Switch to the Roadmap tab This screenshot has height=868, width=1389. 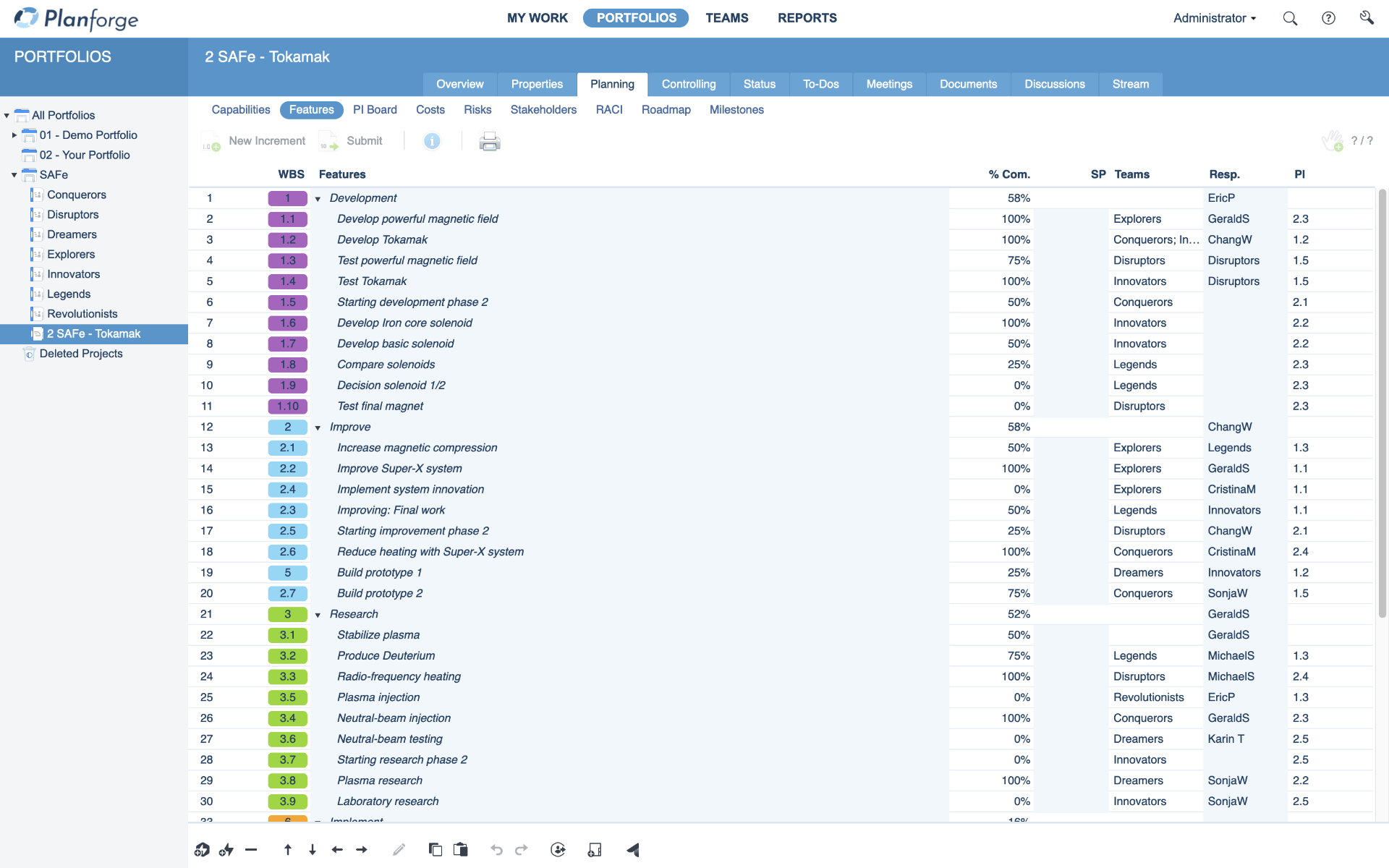coord(666,110)
